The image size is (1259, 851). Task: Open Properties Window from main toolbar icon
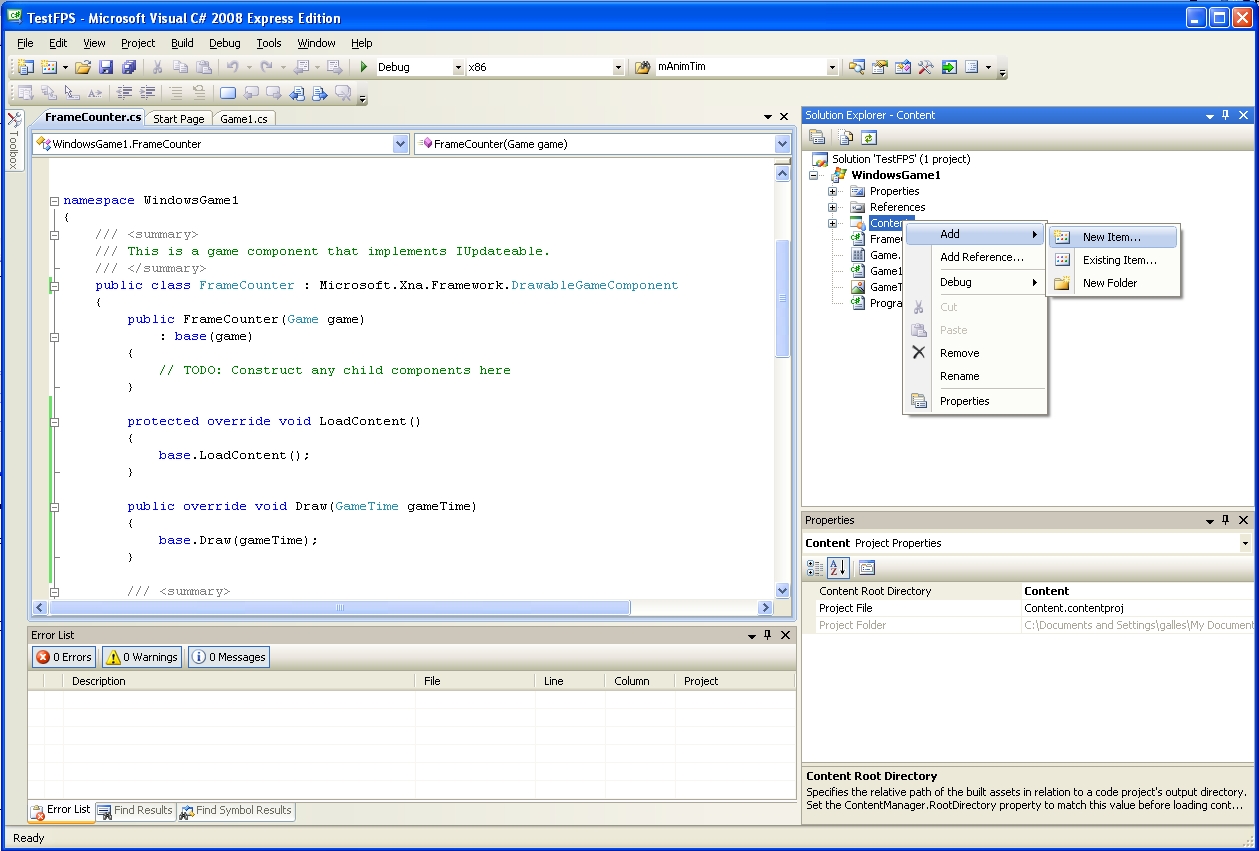tap(880, 67)
